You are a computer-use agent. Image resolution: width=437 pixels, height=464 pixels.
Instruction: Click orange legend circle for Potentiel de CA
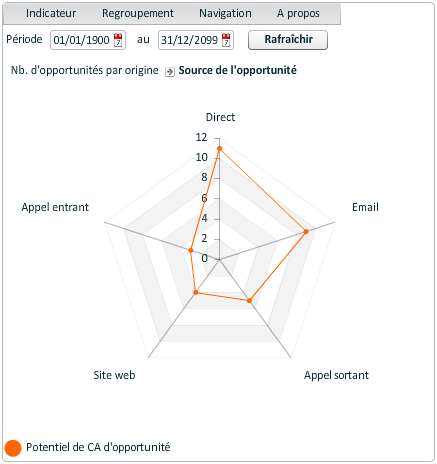[13, 448]
